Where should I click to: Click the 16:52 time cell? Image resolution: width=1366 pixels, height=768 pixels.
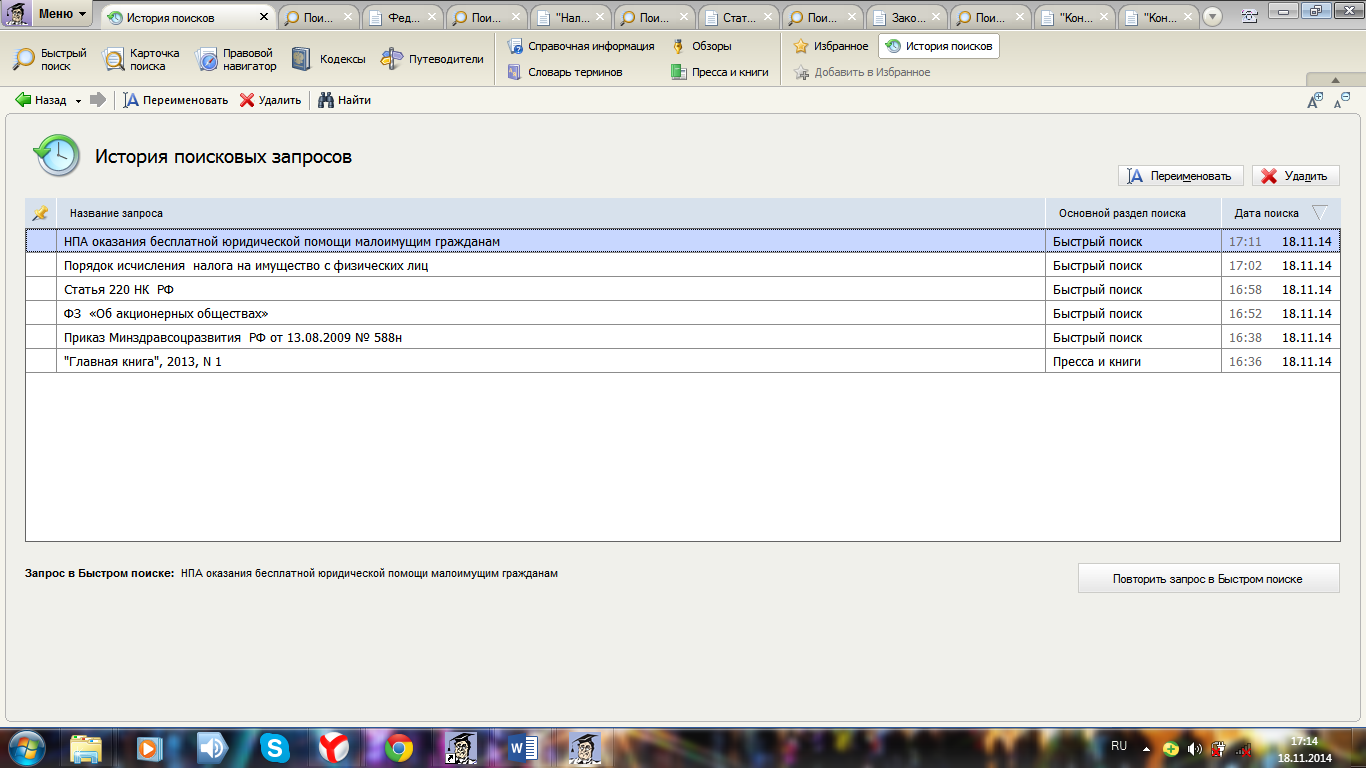pos(1245,313)
